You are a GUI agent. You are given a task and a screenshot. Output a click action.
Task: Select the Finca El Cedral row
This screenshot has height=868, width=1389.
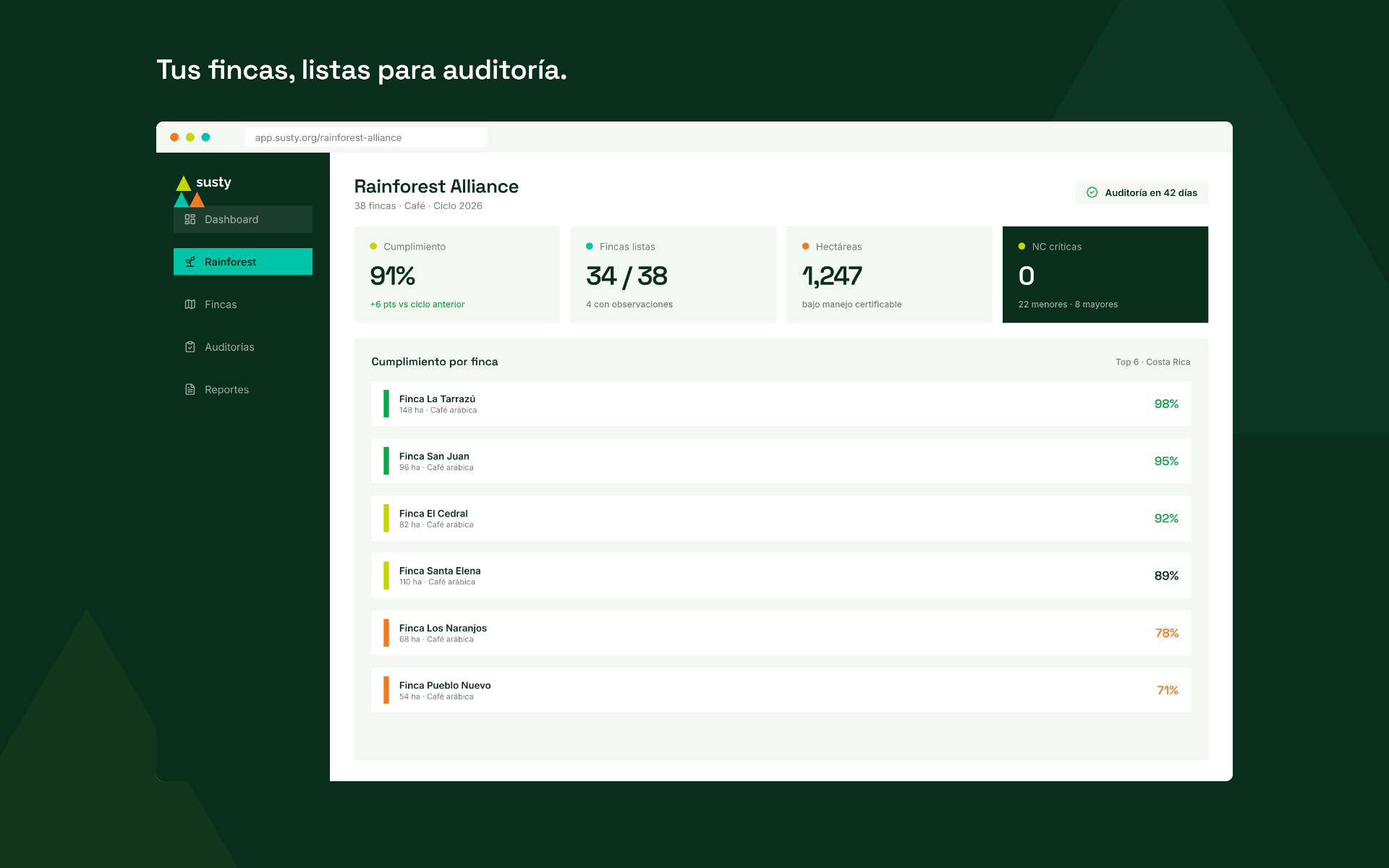tap(781, 518)
